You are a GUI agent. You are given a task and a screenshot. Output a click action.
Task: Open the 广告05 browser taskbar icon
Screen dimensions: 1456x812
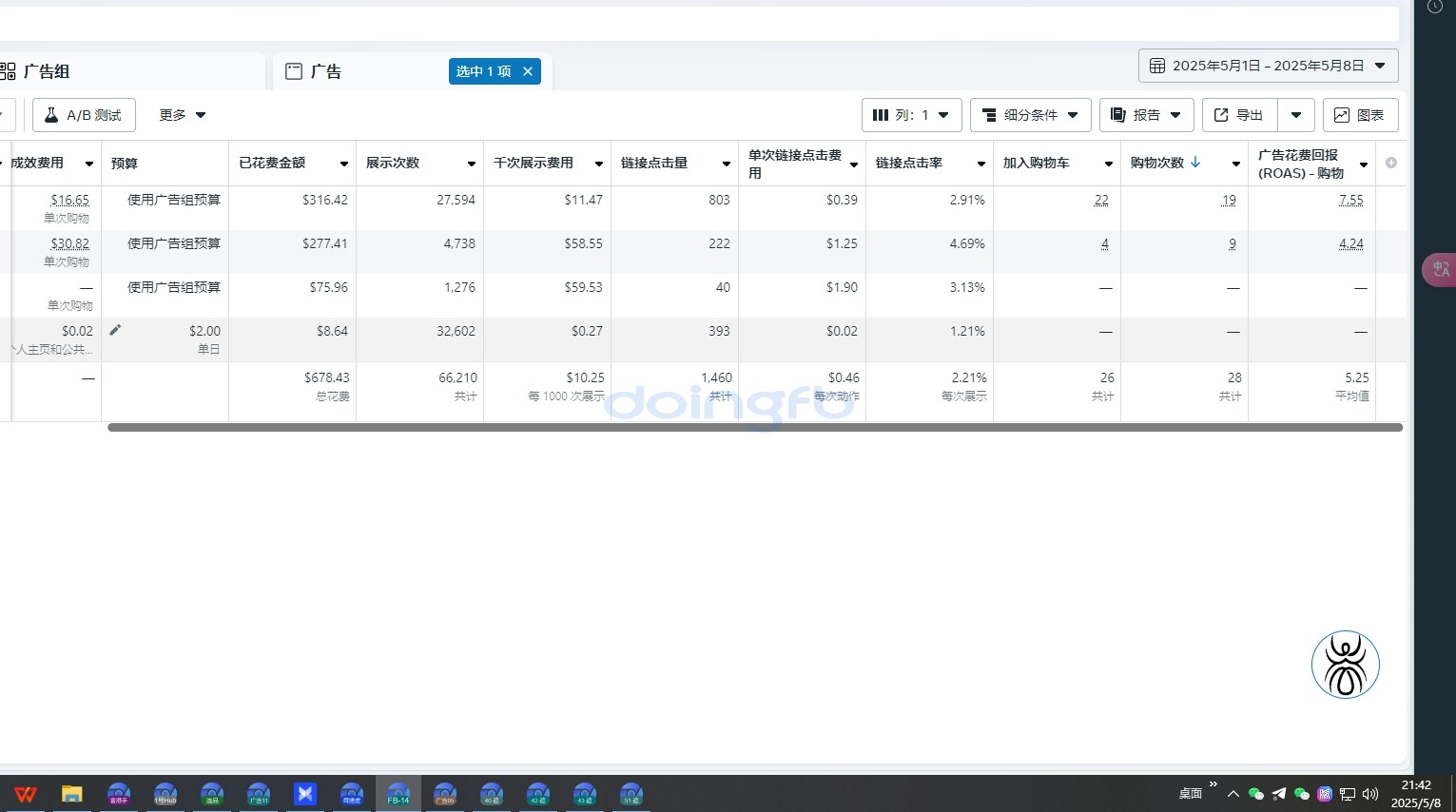(445, 794)
